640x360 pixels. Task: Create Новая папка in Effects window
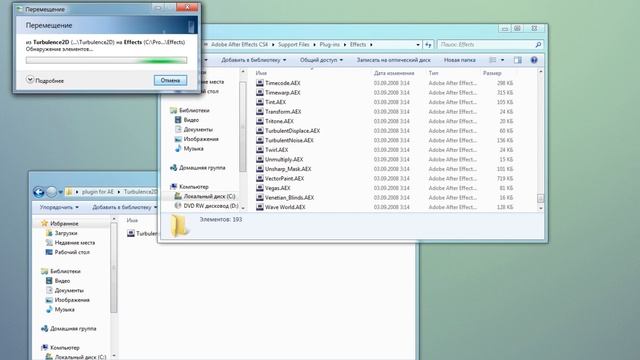coord(460,60)
